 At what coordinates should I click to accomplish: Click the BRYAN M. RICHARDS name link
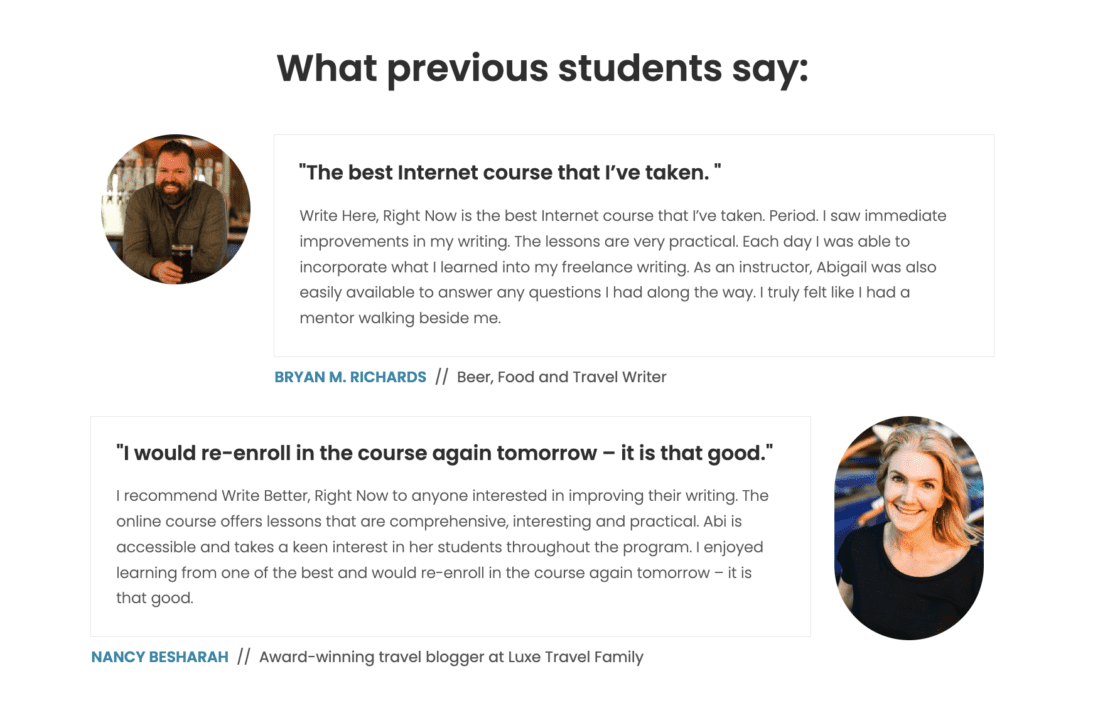[350, 377]
